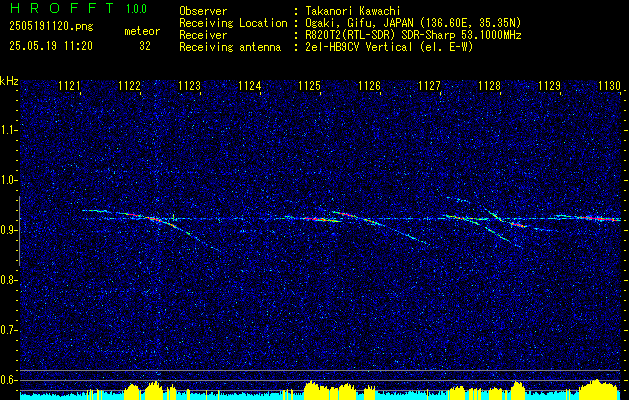Click the 1126 time marker
This screenshot has width=629, height=400.
(369, 85)
